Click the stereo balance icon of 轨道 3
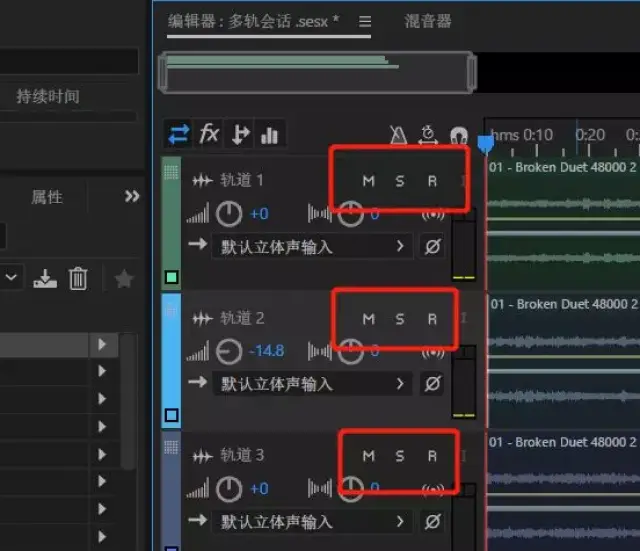 (x=320, y=489)
